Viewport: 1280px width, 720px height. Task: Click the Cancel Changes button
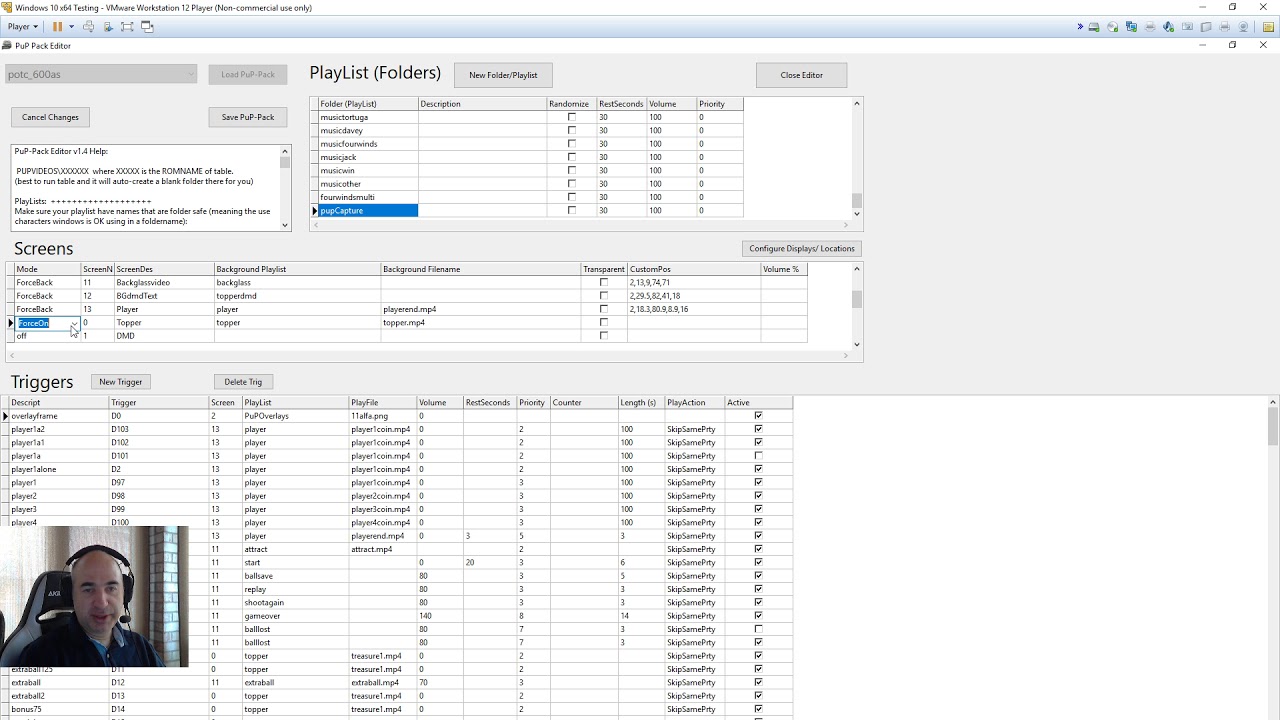50,117
